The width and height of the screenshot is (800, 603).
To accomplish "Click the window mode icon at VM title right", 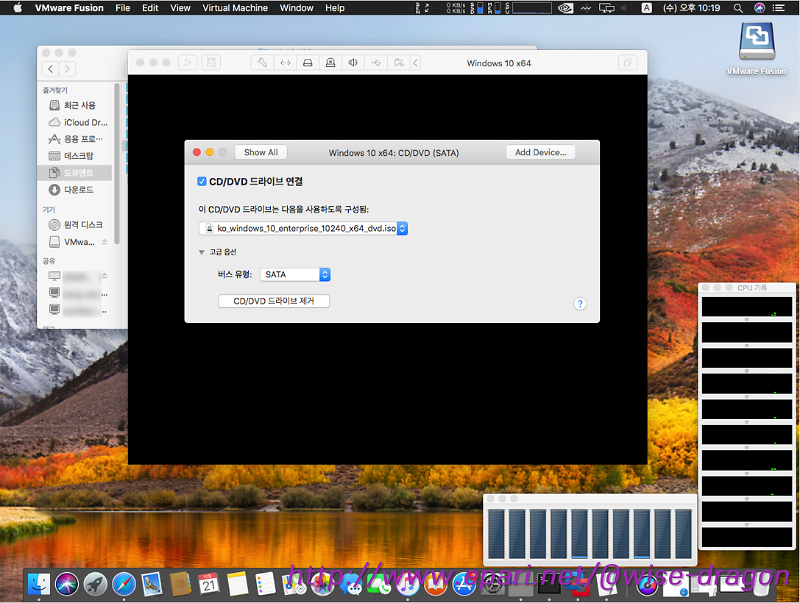I will click(628, 63).
